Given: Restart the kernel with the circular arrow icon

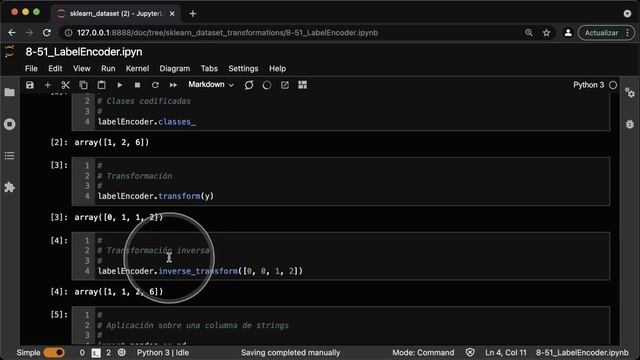Looking at the screenshot, I should [155, 85].
